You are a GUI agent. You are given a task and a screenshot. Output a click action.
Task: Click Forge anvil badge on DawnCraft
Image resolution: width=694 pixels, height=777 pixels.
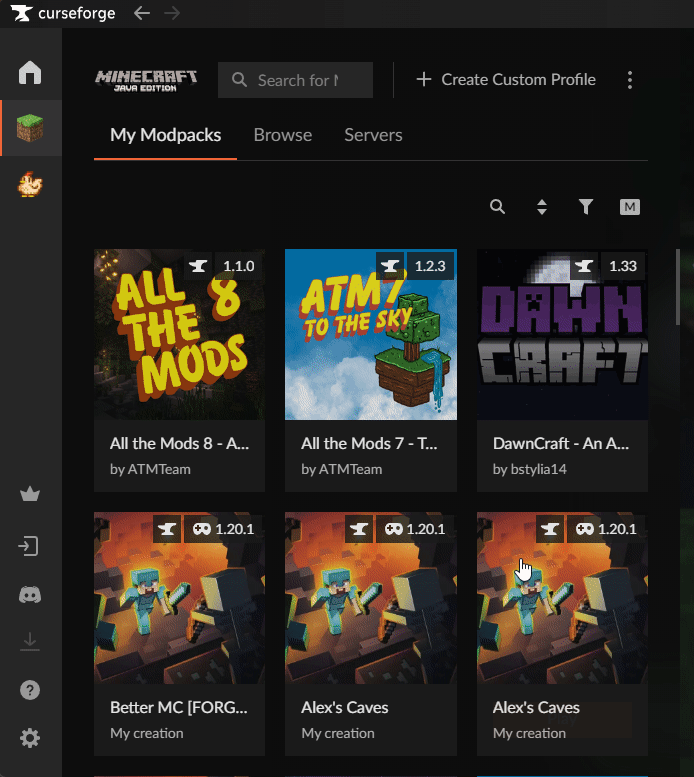point(584,266)
